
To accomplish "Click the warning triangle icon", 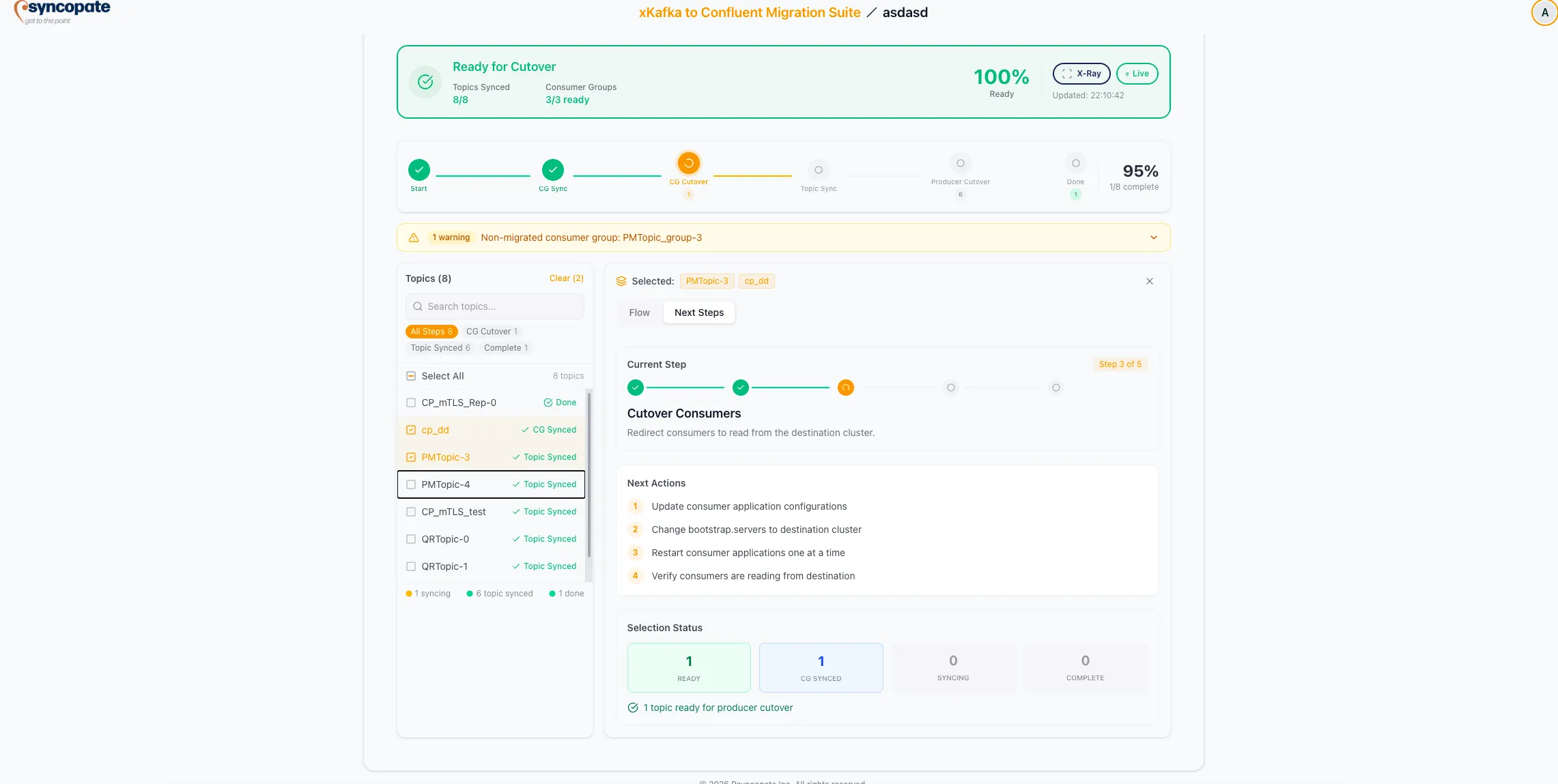I will tap(414, 237).
